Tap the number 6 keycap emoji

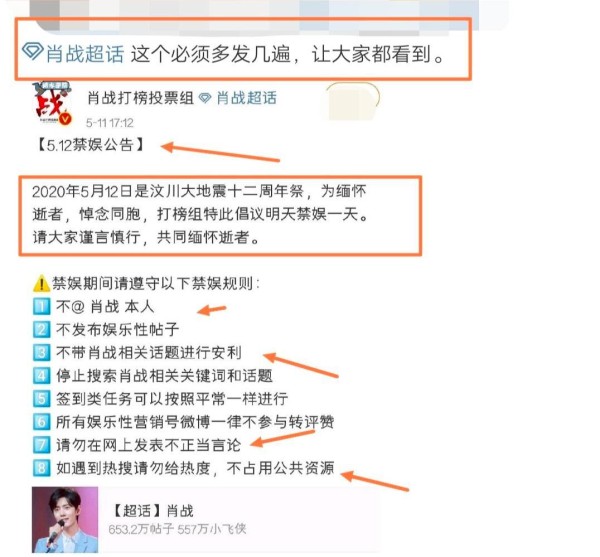pyautogui.click(x=41, y=422)
